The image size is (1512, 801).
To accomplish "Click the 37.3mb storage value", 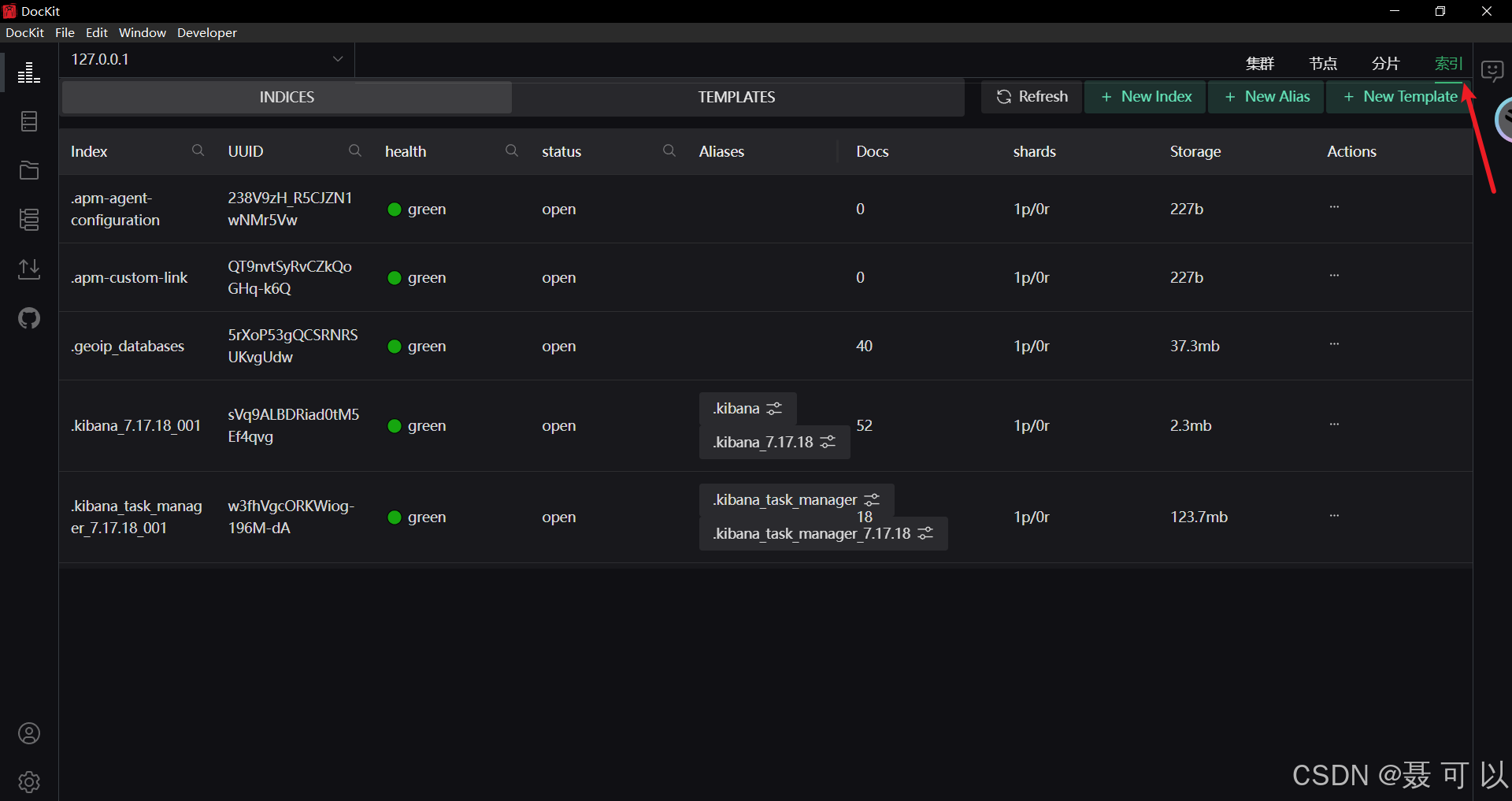I will pyautogui.click(x=1195, y=346).
